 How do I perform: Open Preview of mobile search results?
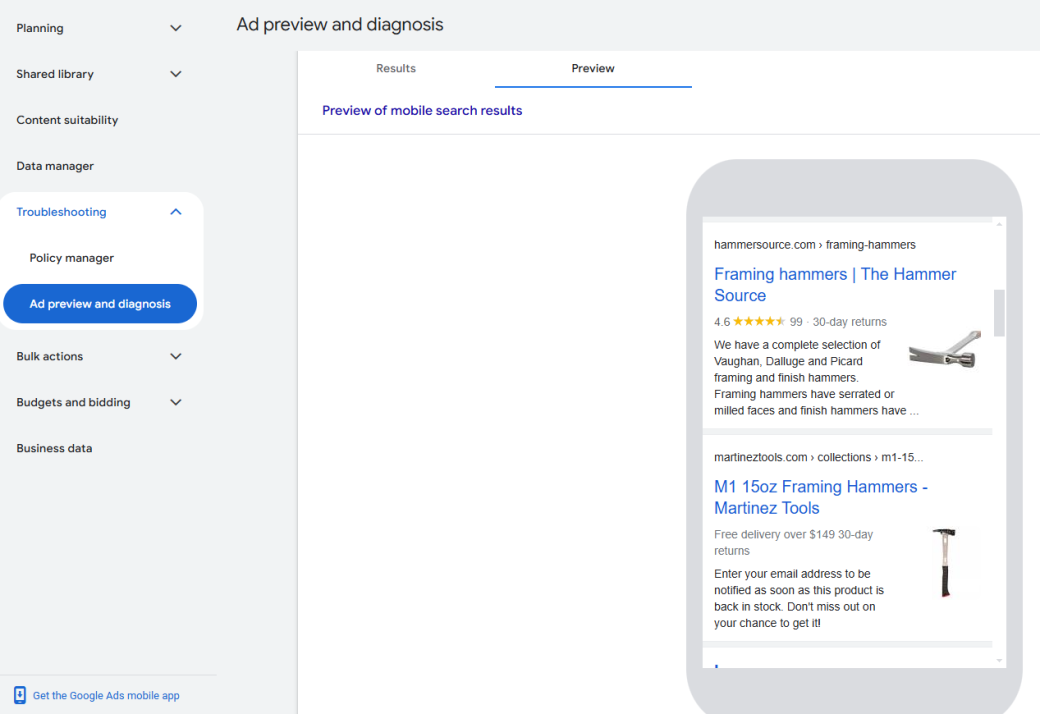421,110
